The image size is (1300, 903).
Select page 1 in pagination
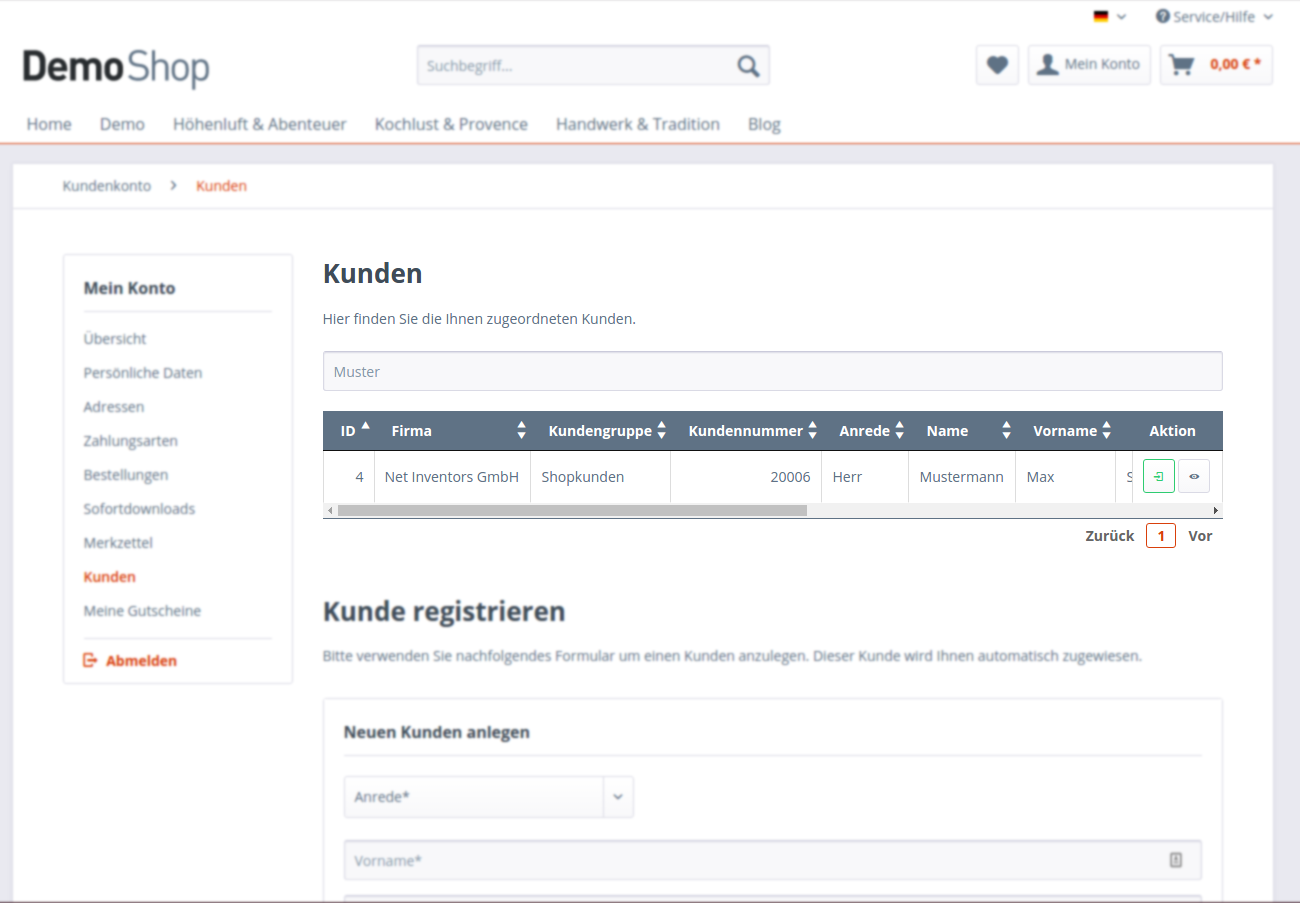[x=1161, y=536]
